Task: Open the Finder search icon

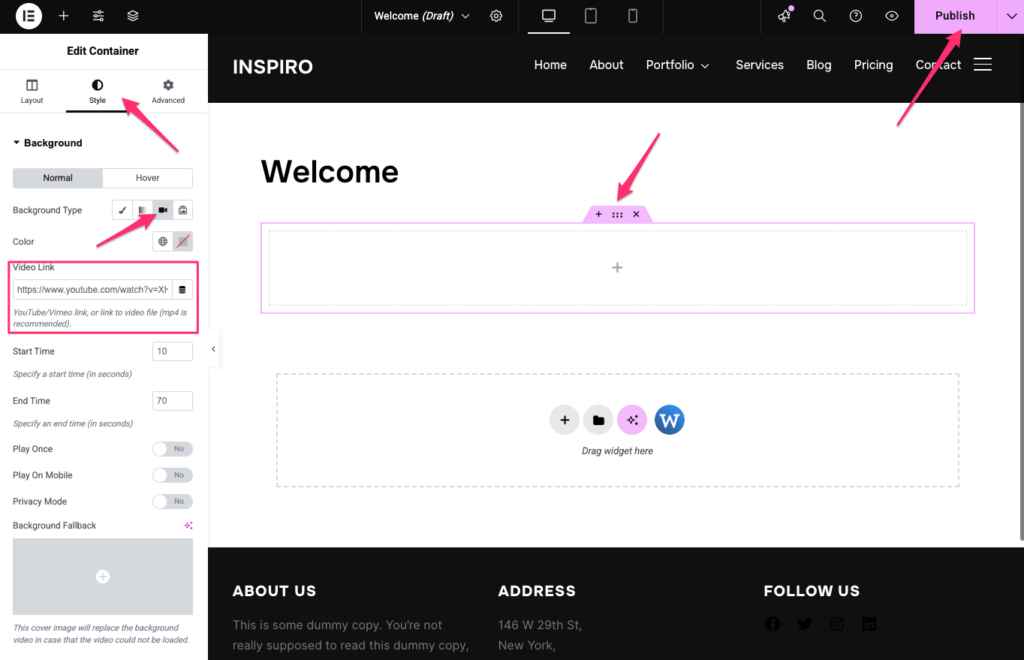Action: pos(819,16)
